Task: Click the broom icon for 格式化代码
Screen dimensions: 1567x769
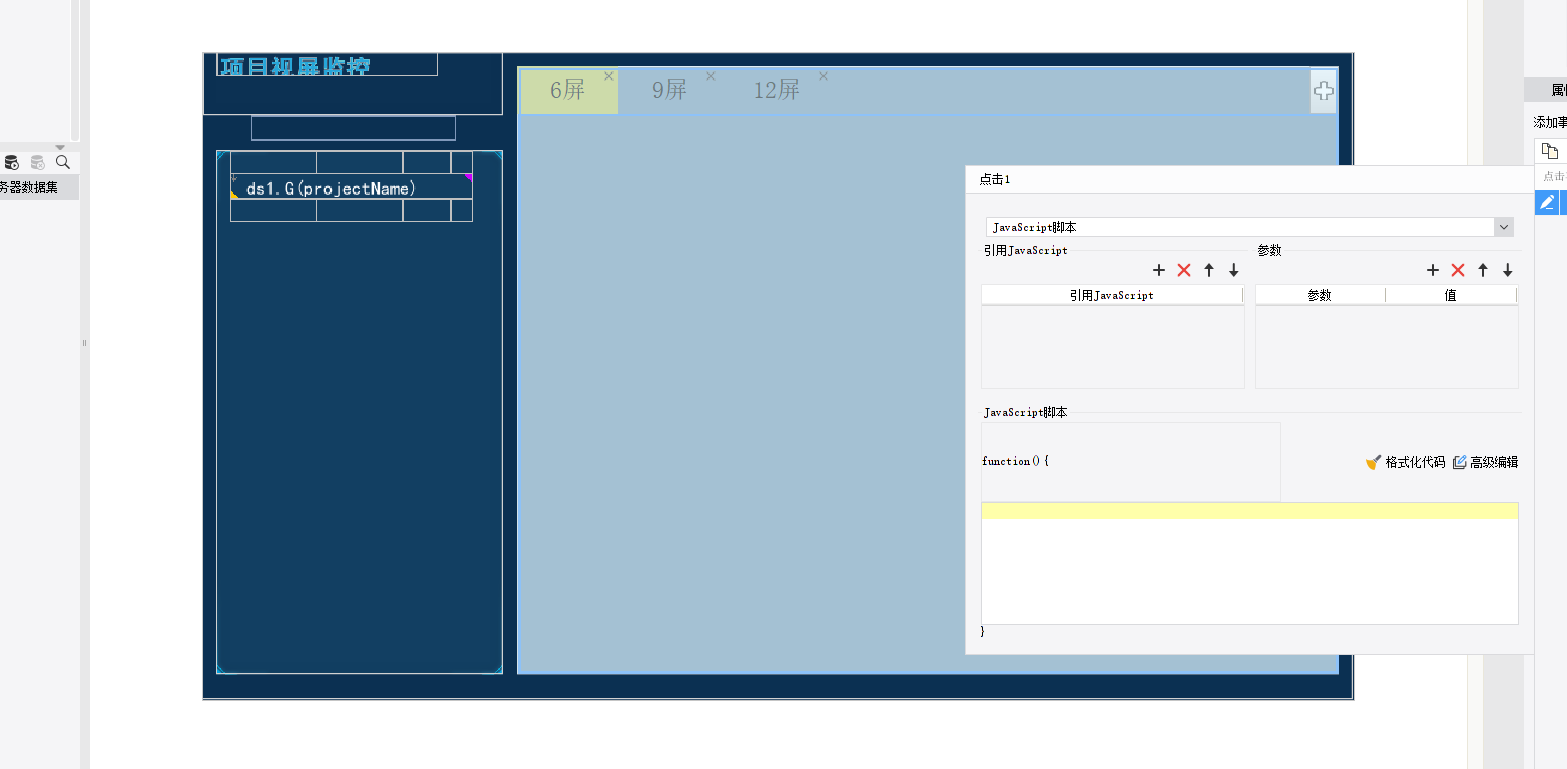Action: [x=1374, y=462]
